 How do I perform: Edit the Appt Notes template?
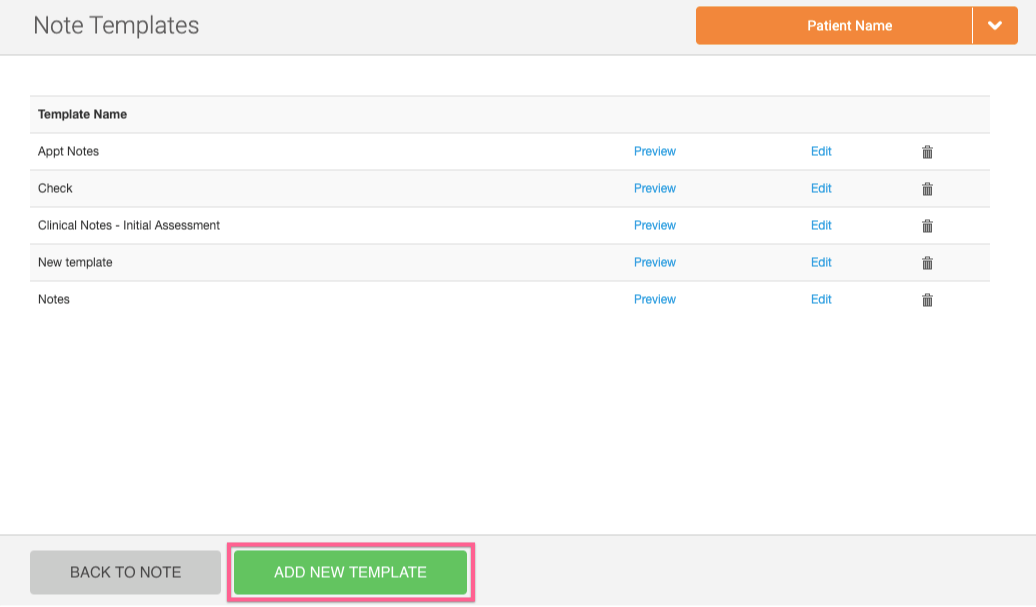tap(821, 151)
